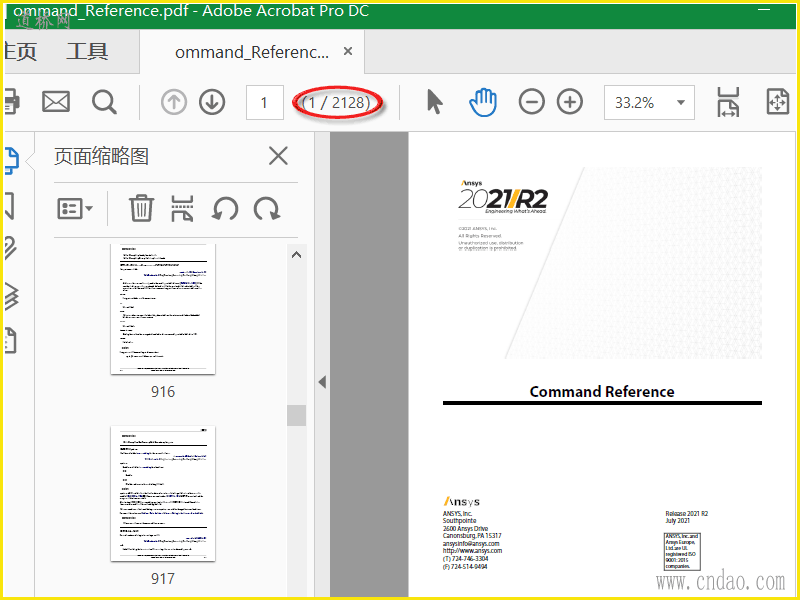Select page 916 thumbnail

163,309
